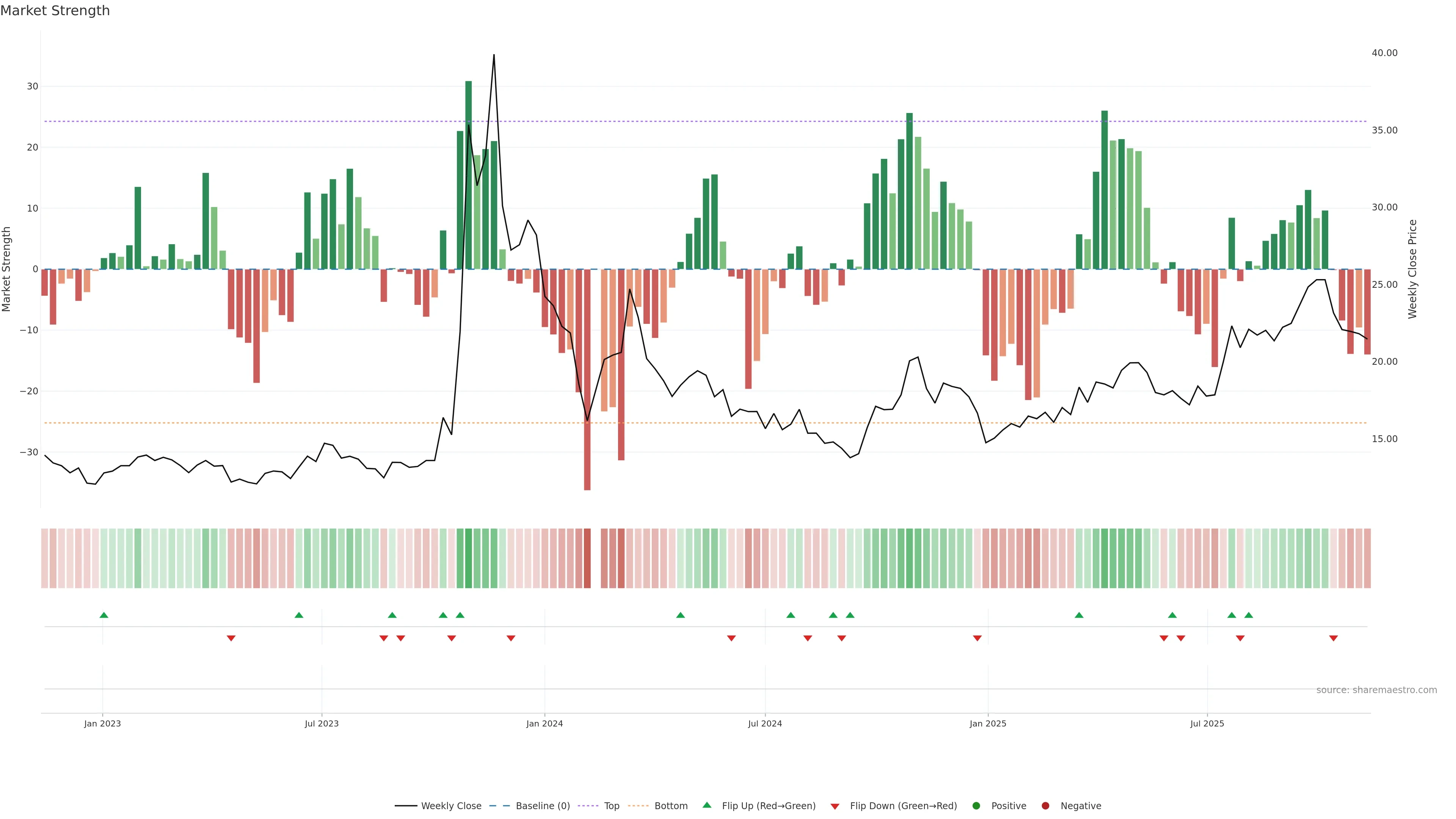Click the Negative red circle legend icon
Viewport: 1456px width, 819px height.
tap(1045, 806)
